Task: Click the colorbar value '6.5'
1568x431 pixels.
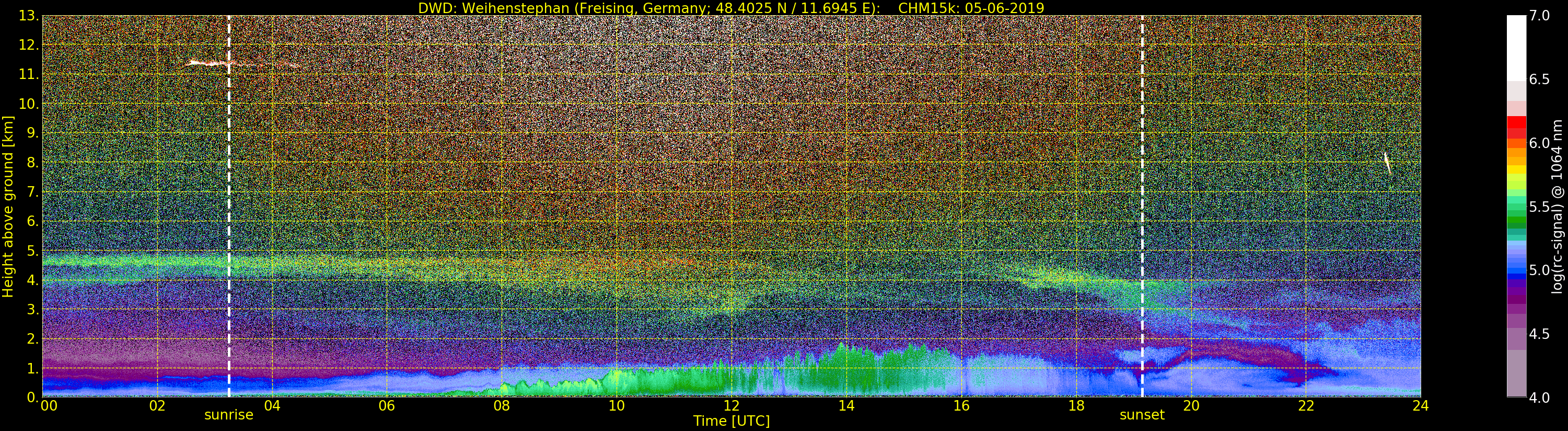Action: click(1539, 80)
